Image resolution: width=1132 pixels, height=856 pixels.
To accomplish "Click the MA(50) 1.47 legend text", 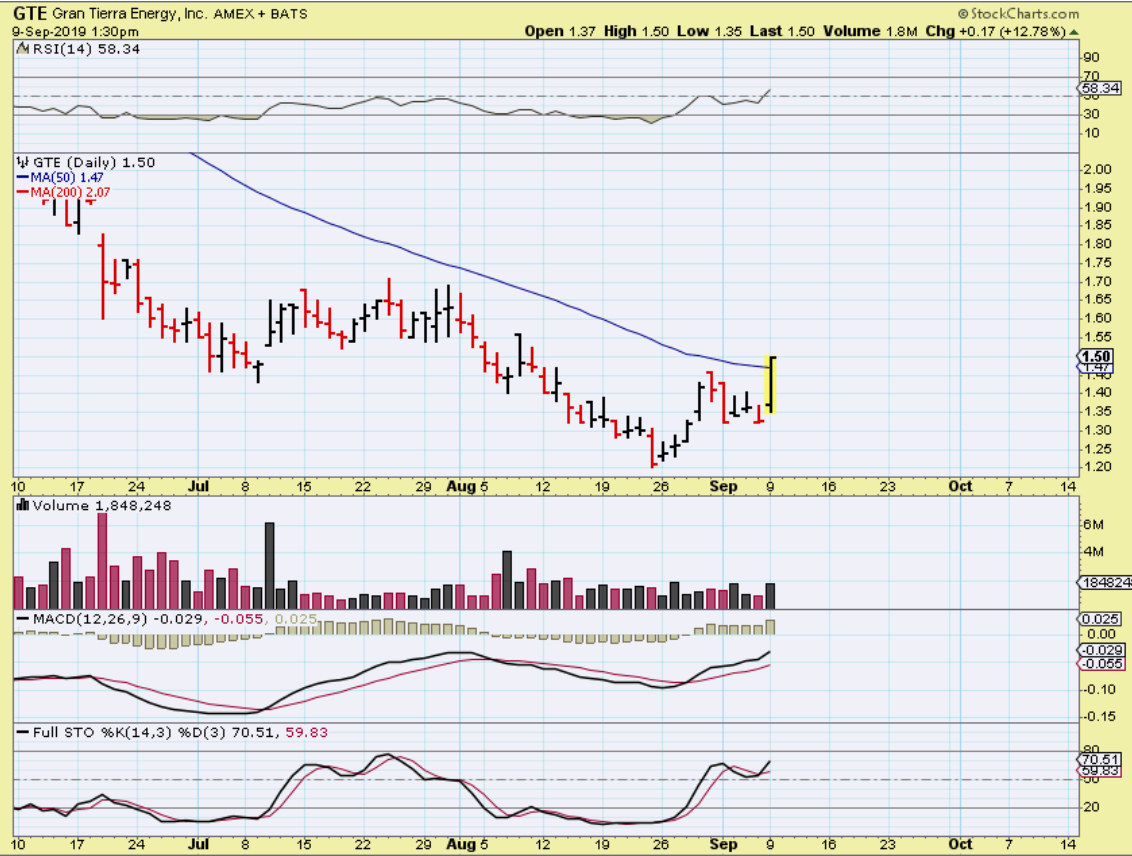I will click(67, 178).
